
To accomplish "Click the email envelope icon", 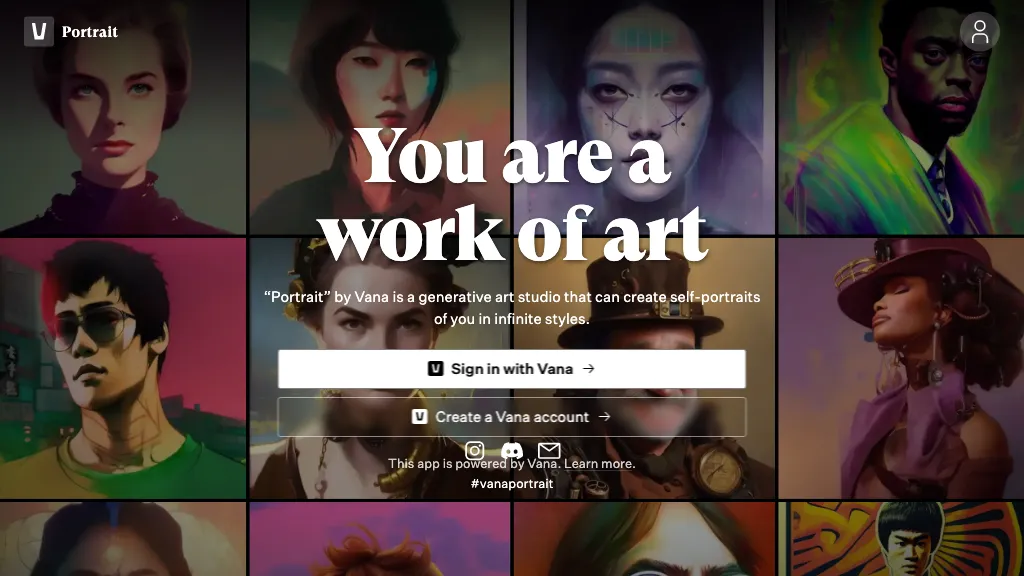I will (x=549, y=451).
